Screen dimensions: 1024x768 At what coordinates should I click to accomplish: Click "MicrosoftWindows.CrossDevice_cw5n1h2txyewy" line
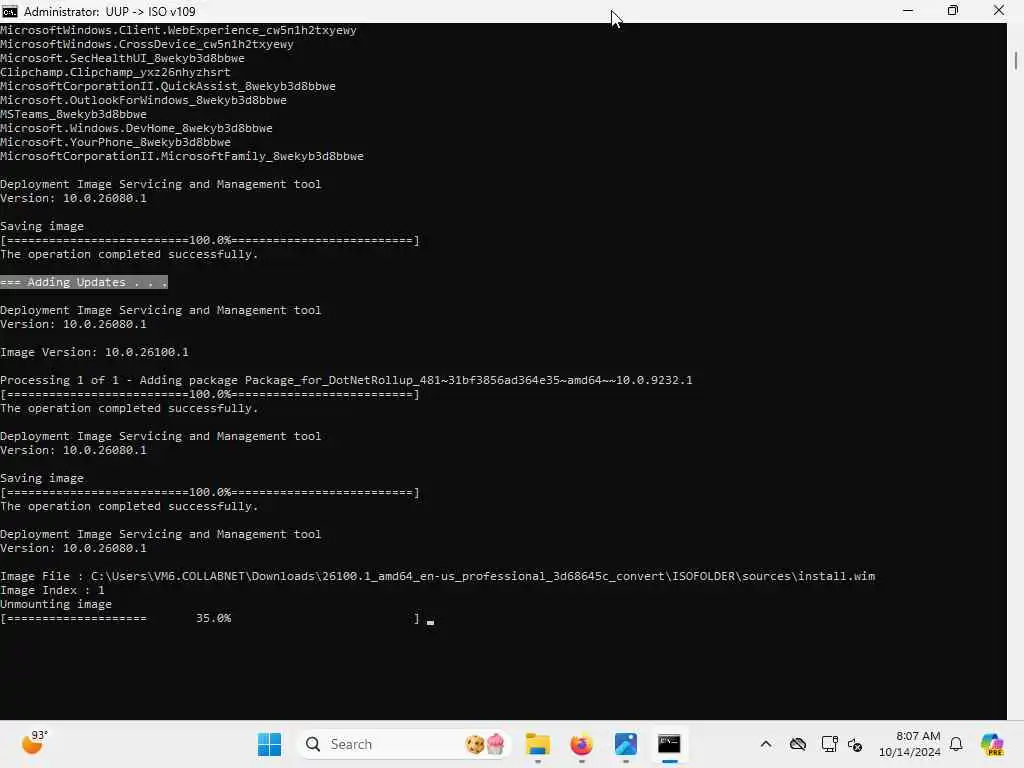(147, 44)
